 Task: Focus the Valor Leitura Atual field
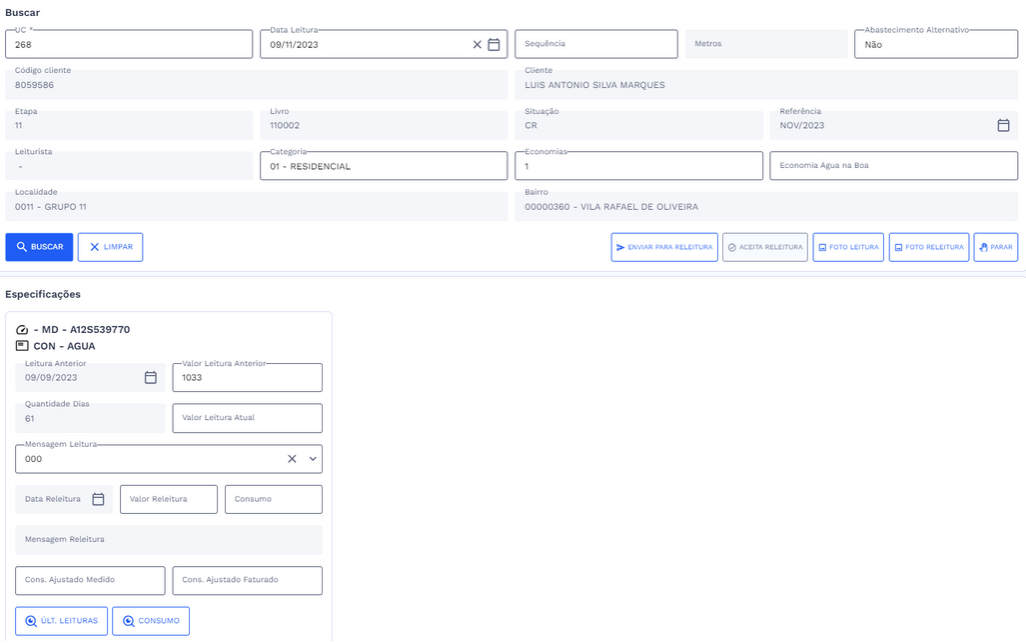click(247, 418)
